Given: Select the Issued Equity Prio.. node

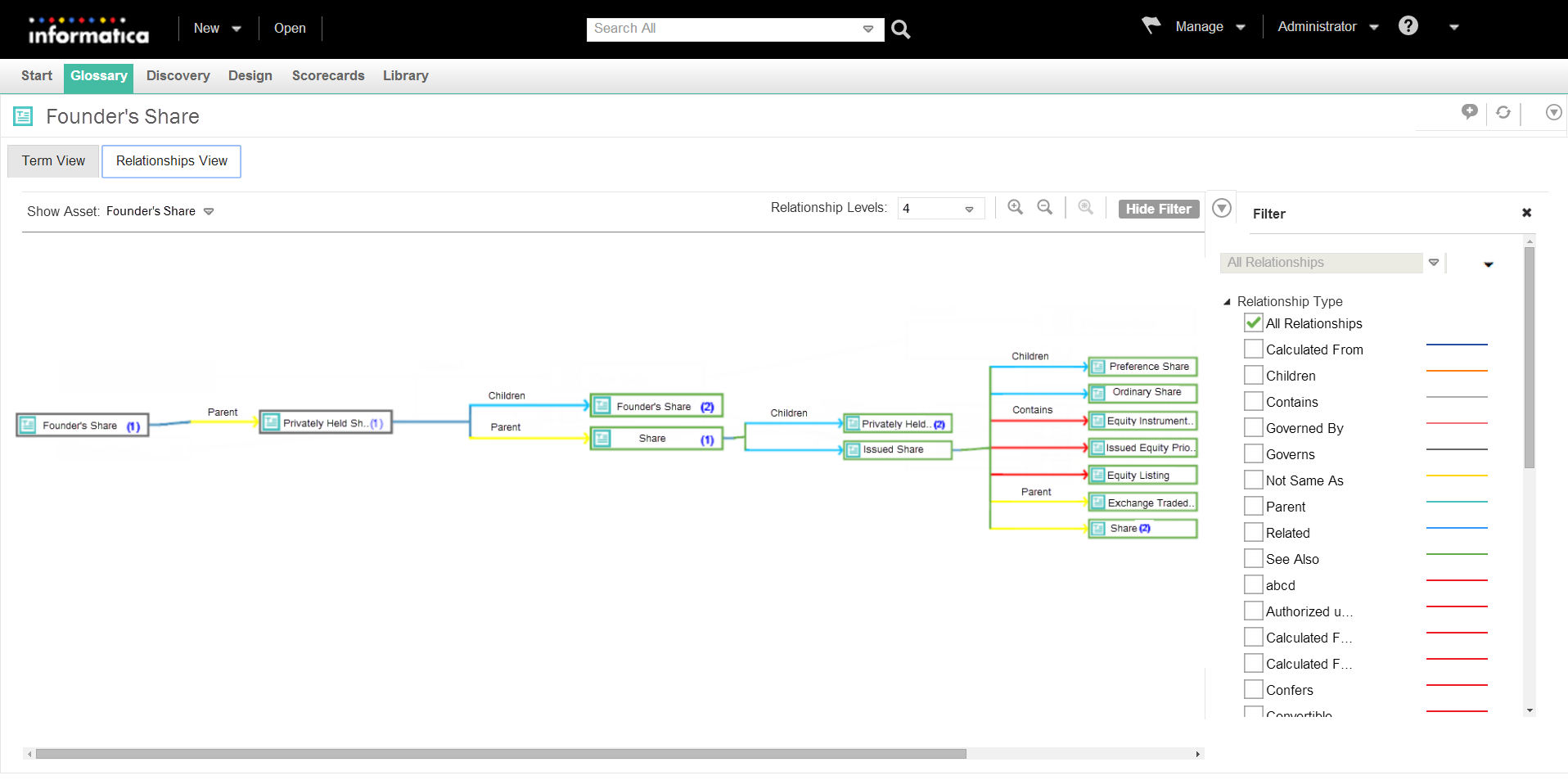Looking at the screenshot, I should [x=1142, y=448].
